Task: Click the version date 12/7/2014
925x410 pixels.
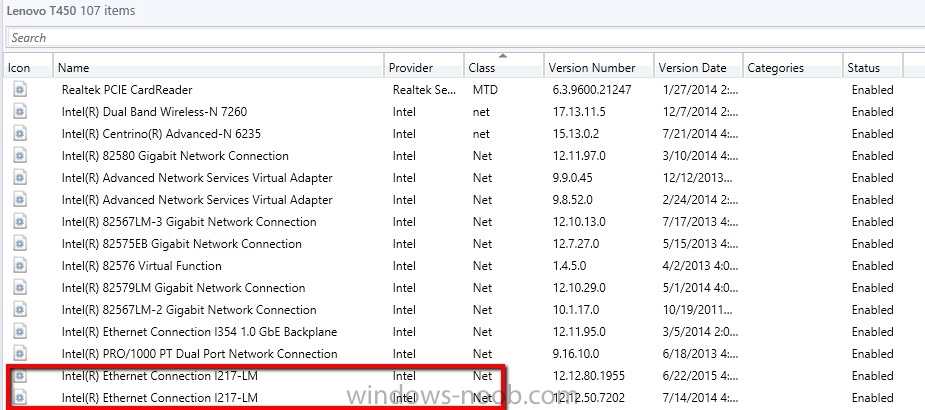Action: click(700, 111)
